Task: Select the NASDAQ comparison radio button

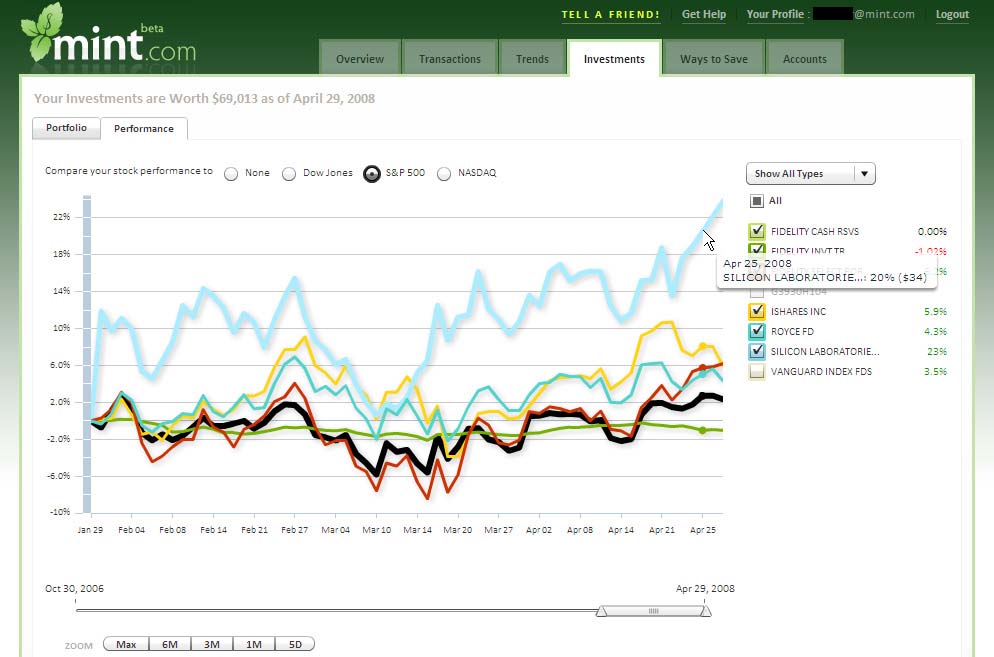Action: pos(443,173)
